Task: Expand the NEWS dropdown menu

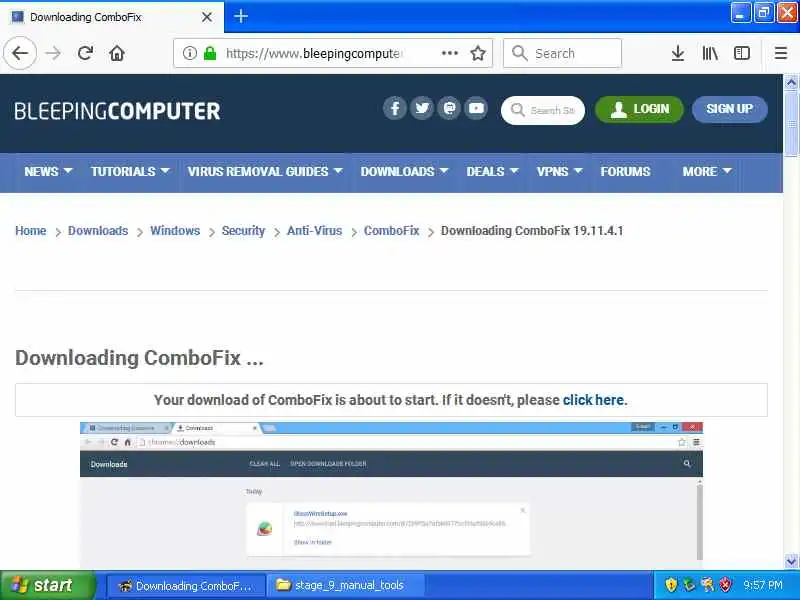Action: pos(48,172)
